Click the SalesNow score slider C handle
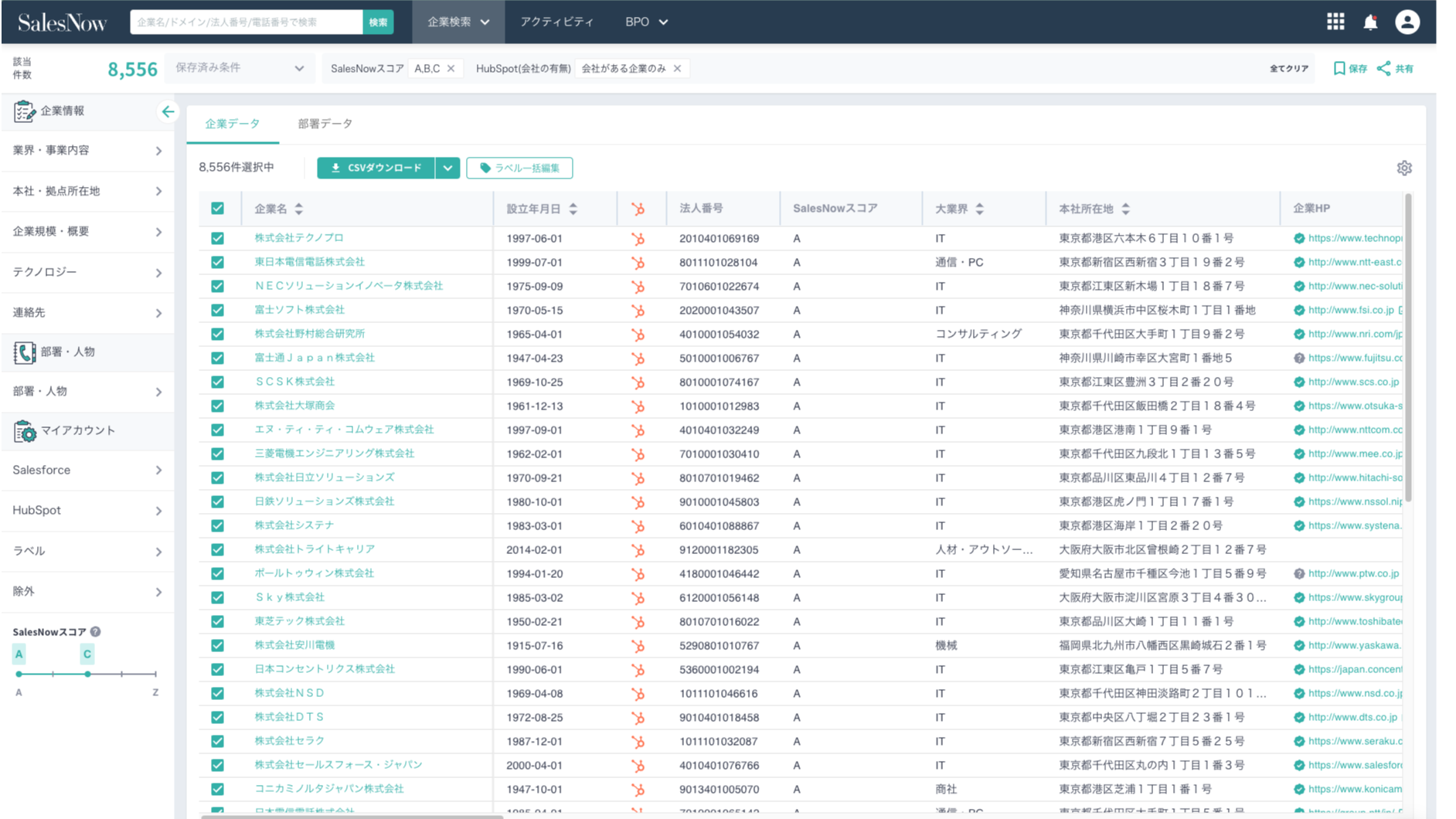Image resolution: width=1456 pixels, height=819 pixels. click(88, 674)
